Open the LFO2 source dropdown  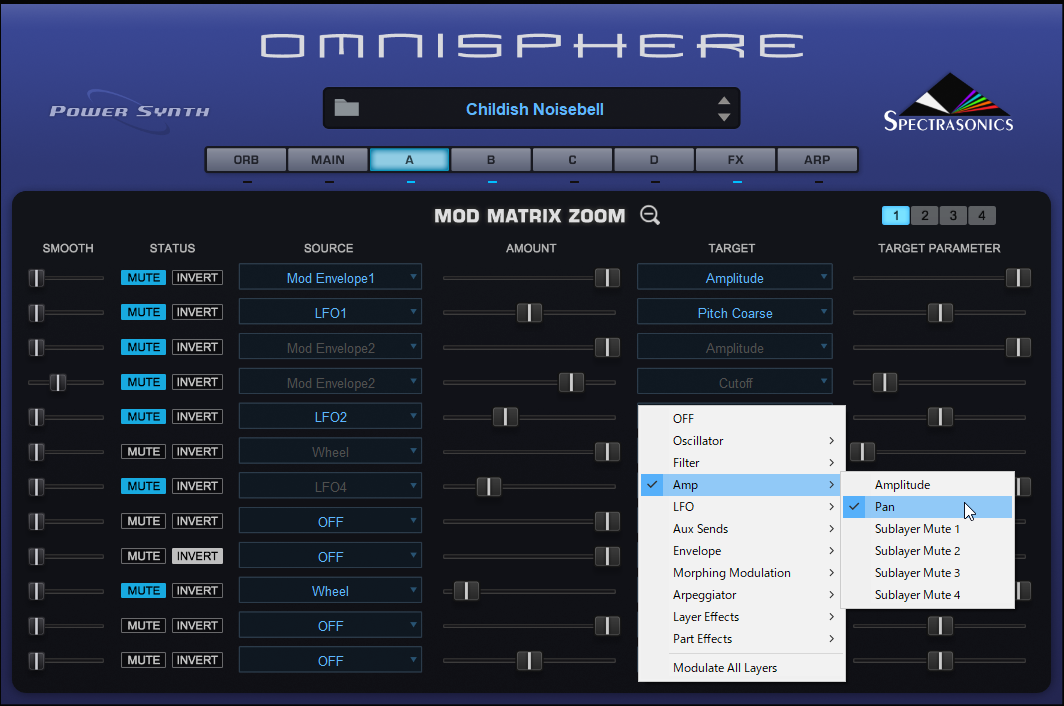[x=330, y=417]
